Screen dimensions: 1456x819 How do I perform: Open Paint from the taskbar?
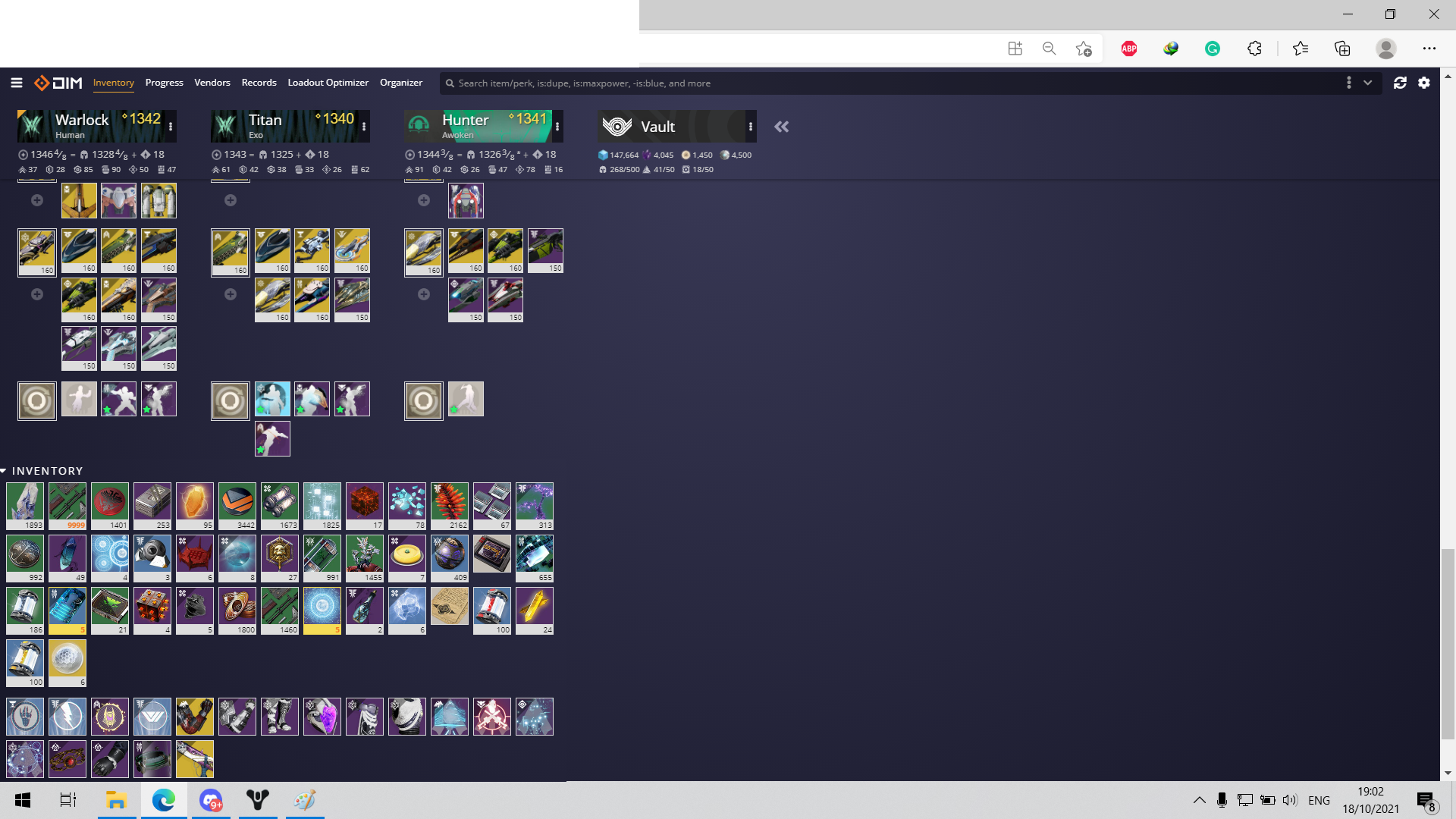click(x=305, y=800)
